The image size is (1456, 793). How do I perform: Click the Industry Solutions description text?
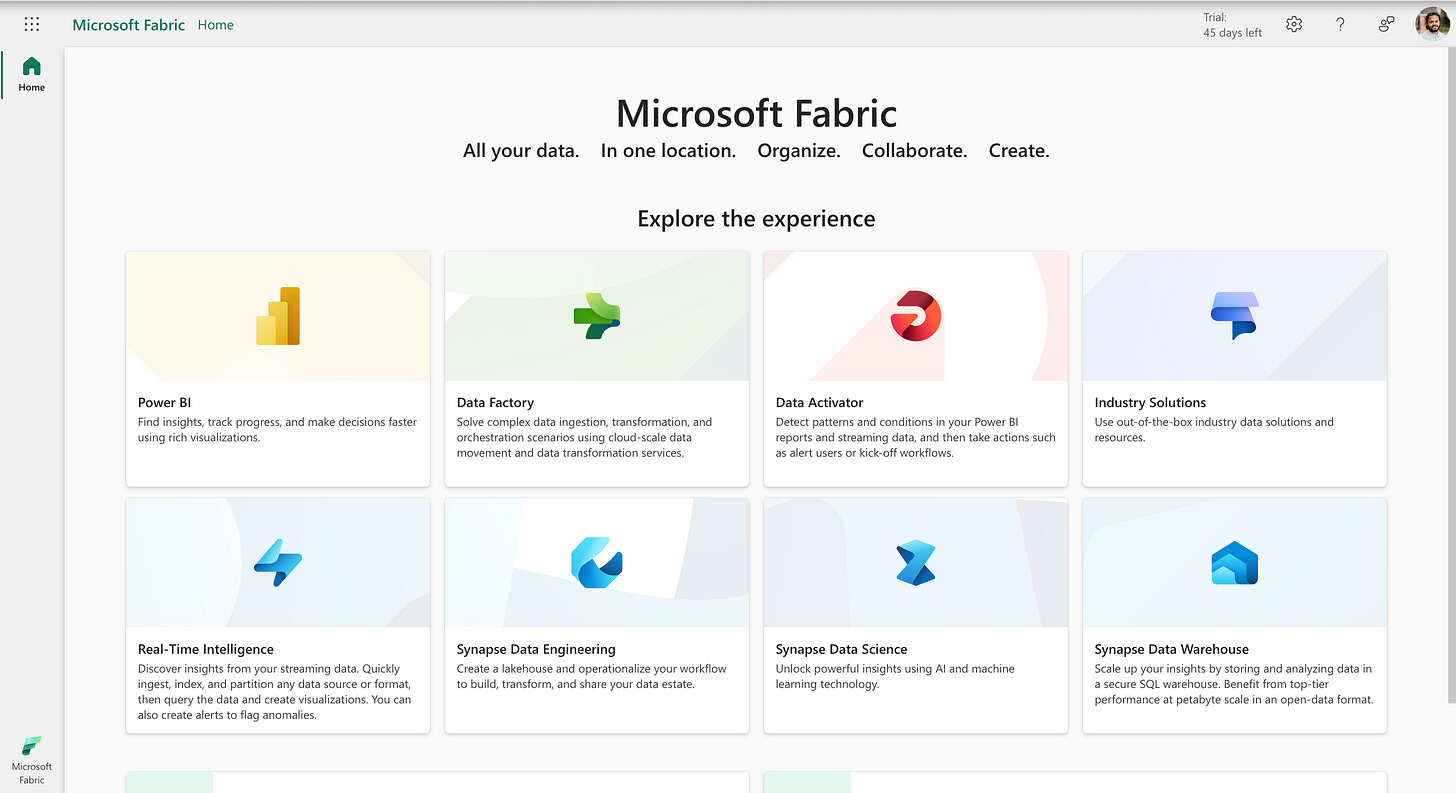pyautogui.click(x=1214, y=430)
